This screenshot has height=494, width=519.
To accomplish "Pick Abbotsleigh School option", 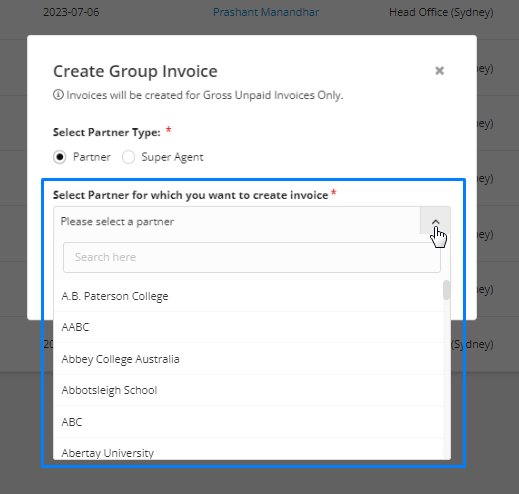I will 248,390.
